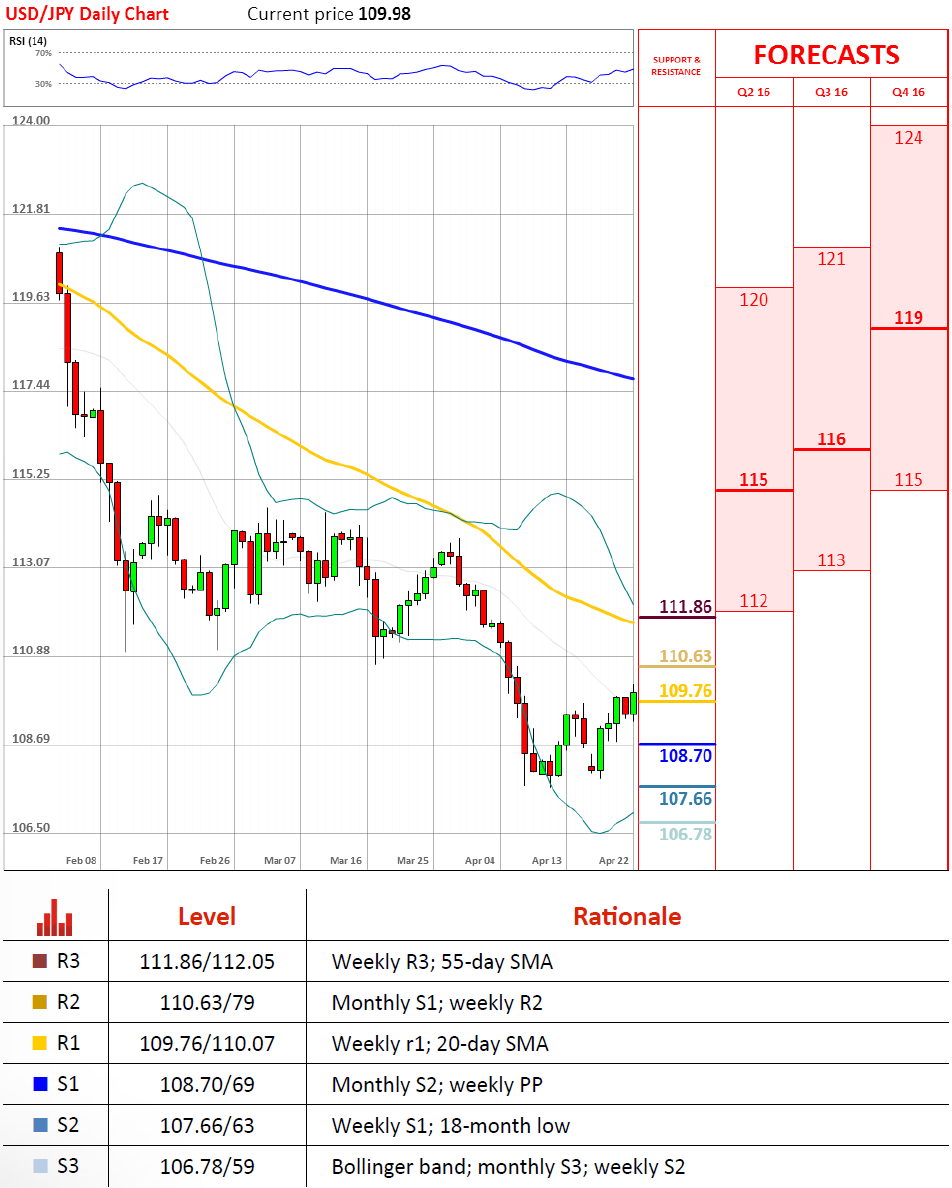This screenshot has height=1188, width=952.
Task: Click the R2 gold color swatch
Action: click(x=40, y=1002)
